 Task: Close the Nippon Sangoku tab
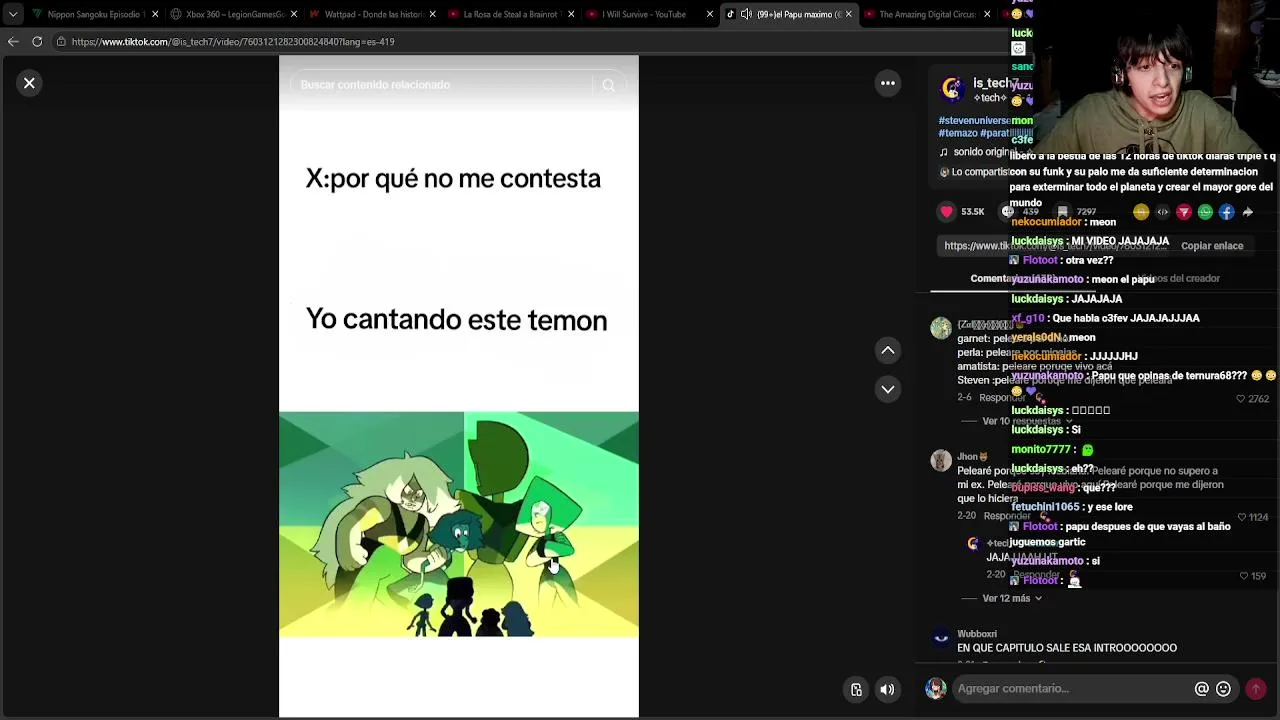155,14
